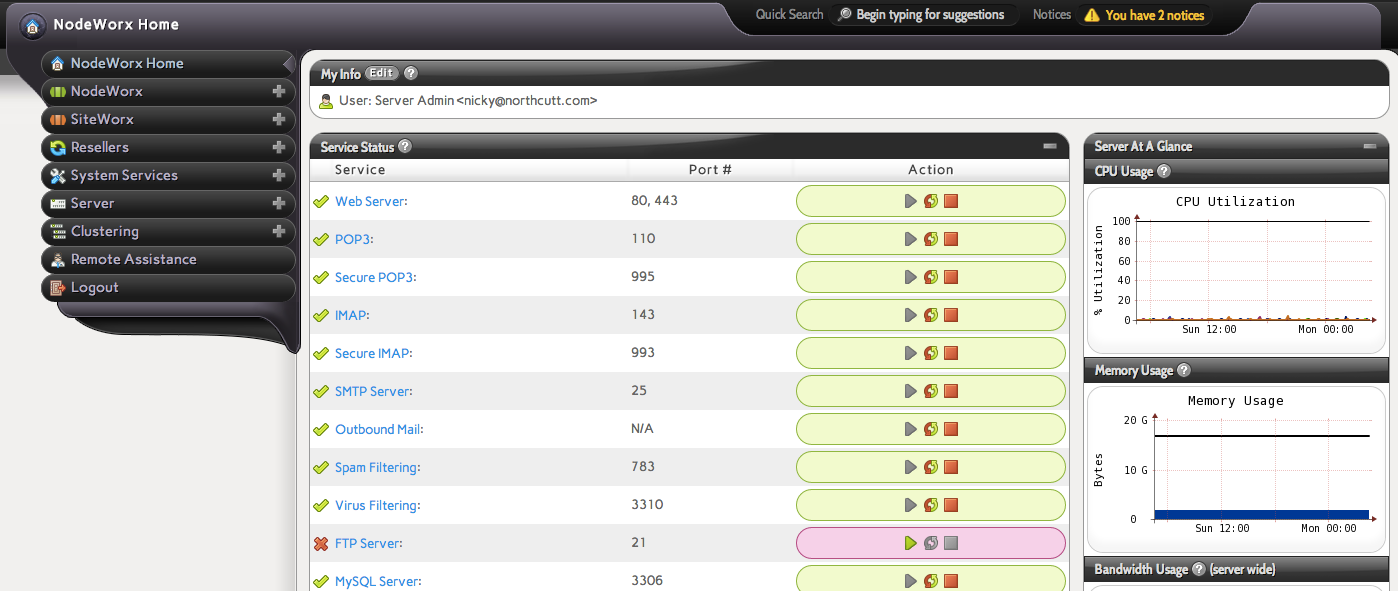
Task: Start the Secure POP3 service
Action: (x=910, y=277)
